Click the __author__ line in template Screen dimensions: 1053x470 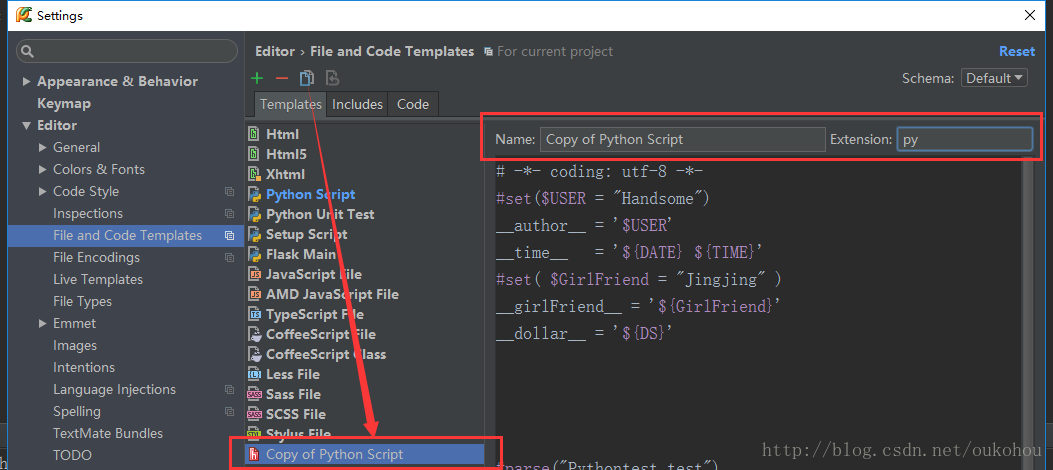pos(584,226)
